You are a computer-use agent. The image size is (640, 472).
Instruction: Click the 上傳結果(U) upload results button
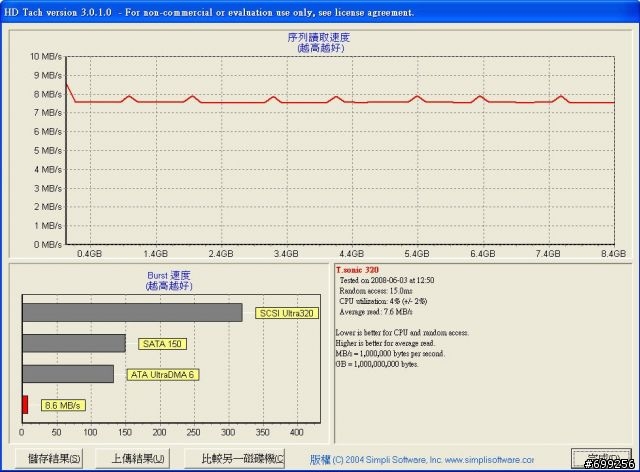tap(133, 459)
